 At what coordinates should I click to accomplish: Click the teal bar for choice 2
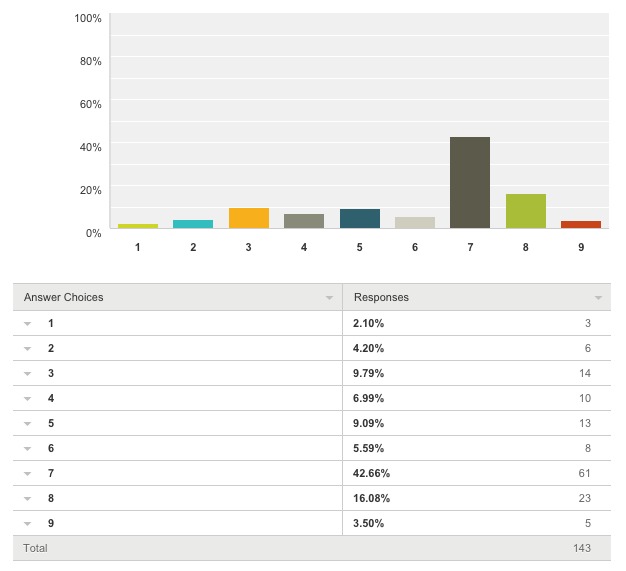point(193,224)
